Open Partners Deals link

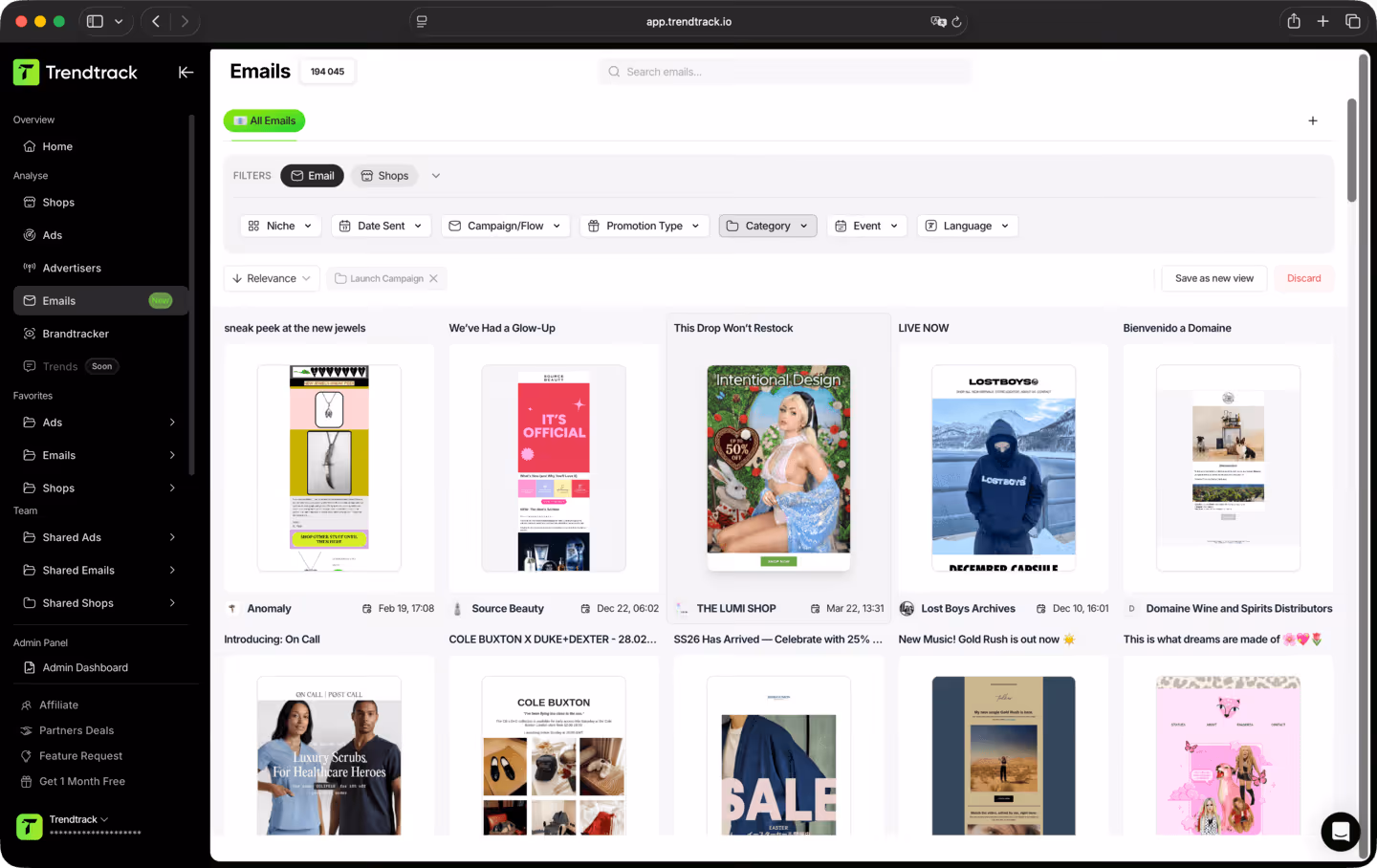click(76, 730)
